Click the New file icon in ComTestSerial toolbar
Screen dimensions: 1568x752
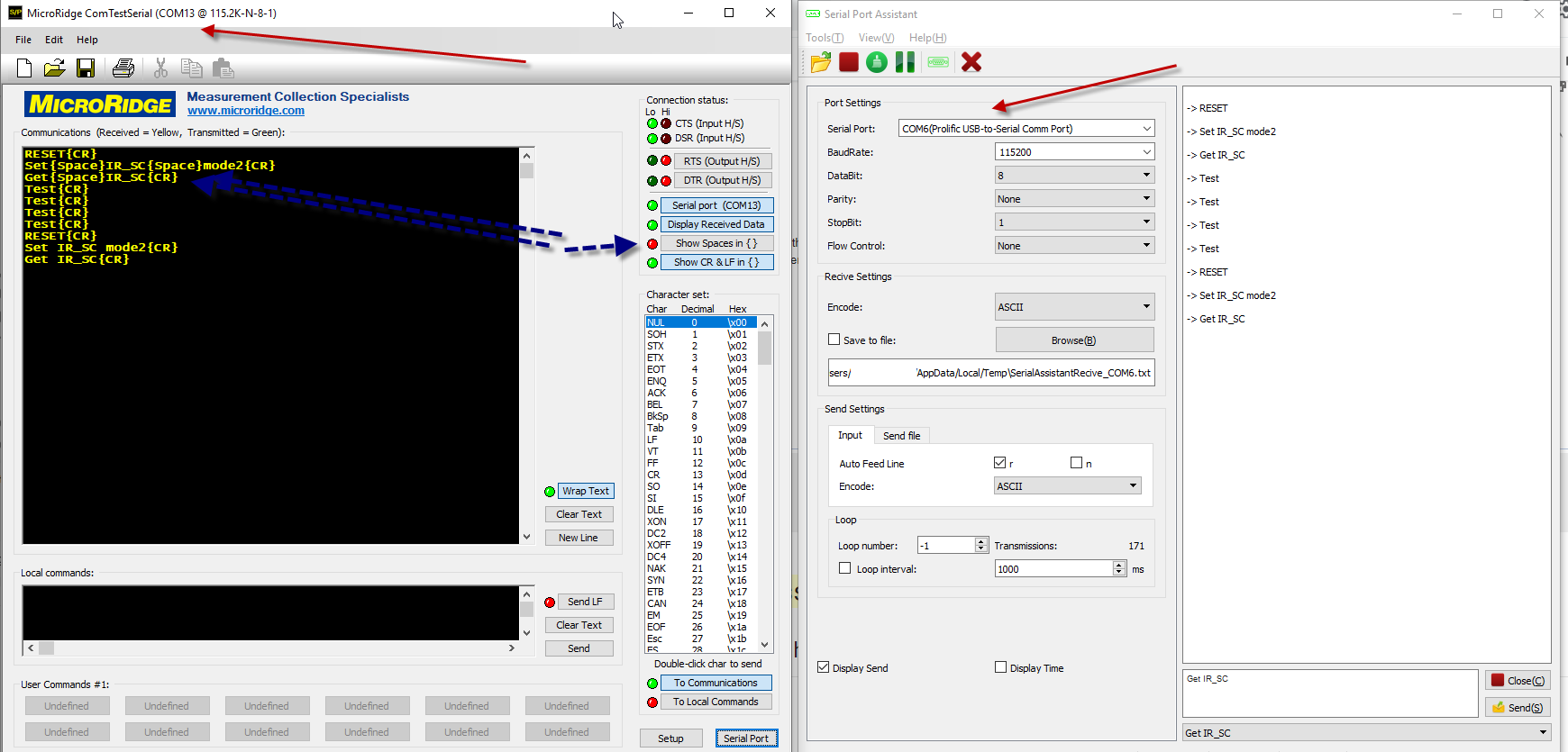point(24,68)
